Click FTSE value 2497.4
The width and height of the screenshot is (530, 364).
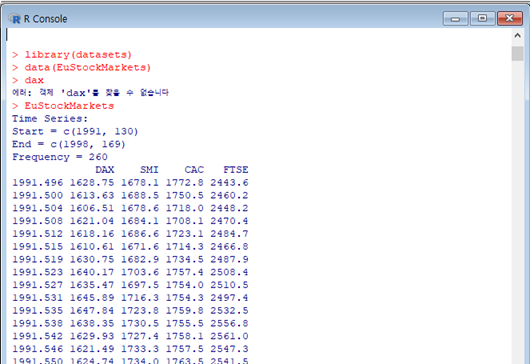pyautogui.click(x=229, y=298)
